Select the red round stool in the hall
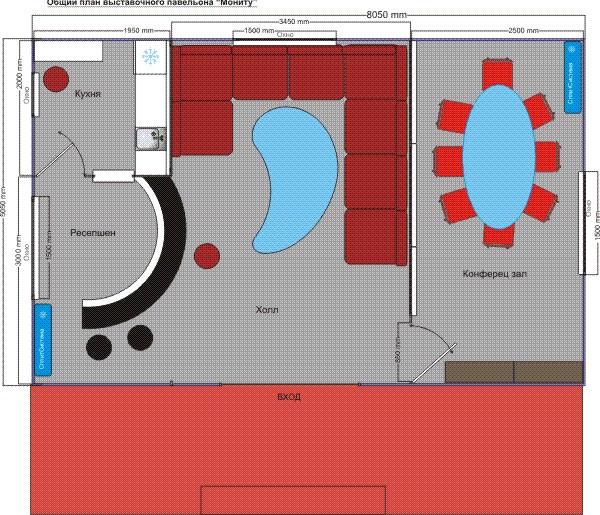This screenshot has width=600, height=515. click(207, 256)
